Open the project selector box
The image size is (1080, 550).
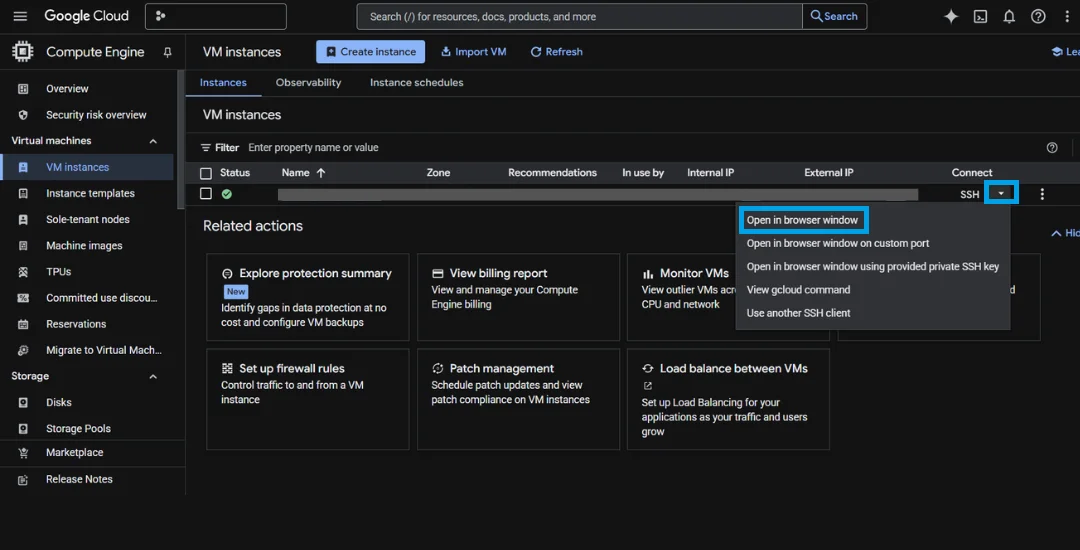tap(216, 16)
